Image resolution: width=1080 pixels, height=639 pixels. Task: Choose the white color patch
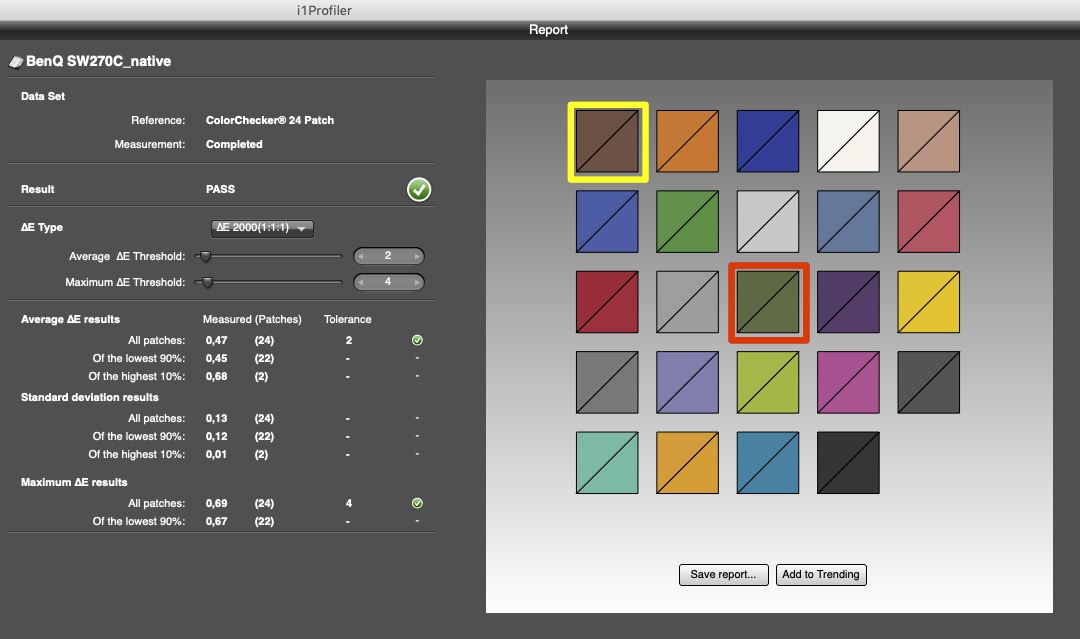coord(848,141)
